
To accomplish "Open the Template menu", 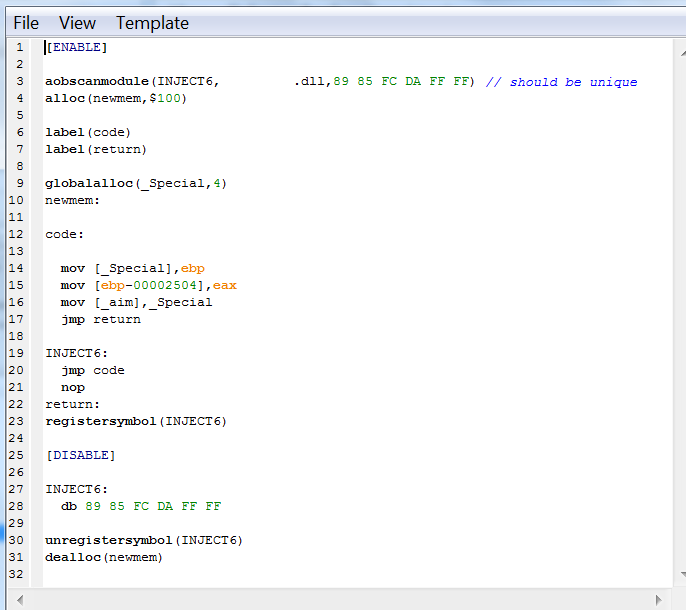I will (x=152, y=23).
